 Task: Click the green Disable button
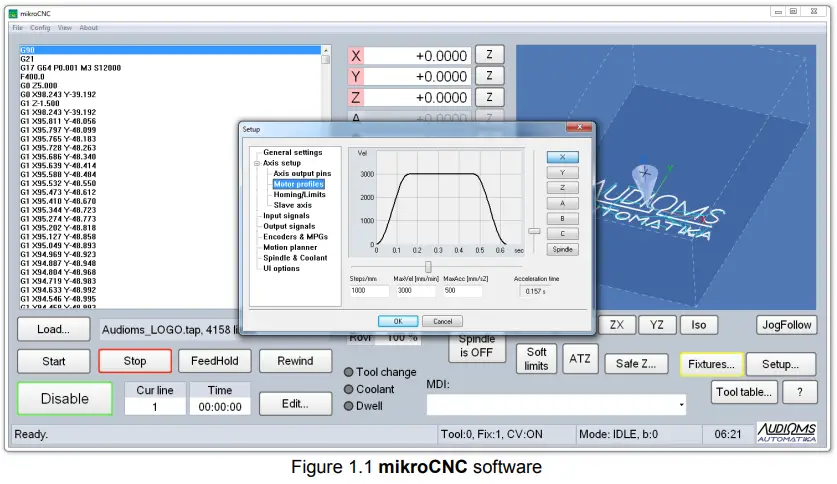coord(65,399)
